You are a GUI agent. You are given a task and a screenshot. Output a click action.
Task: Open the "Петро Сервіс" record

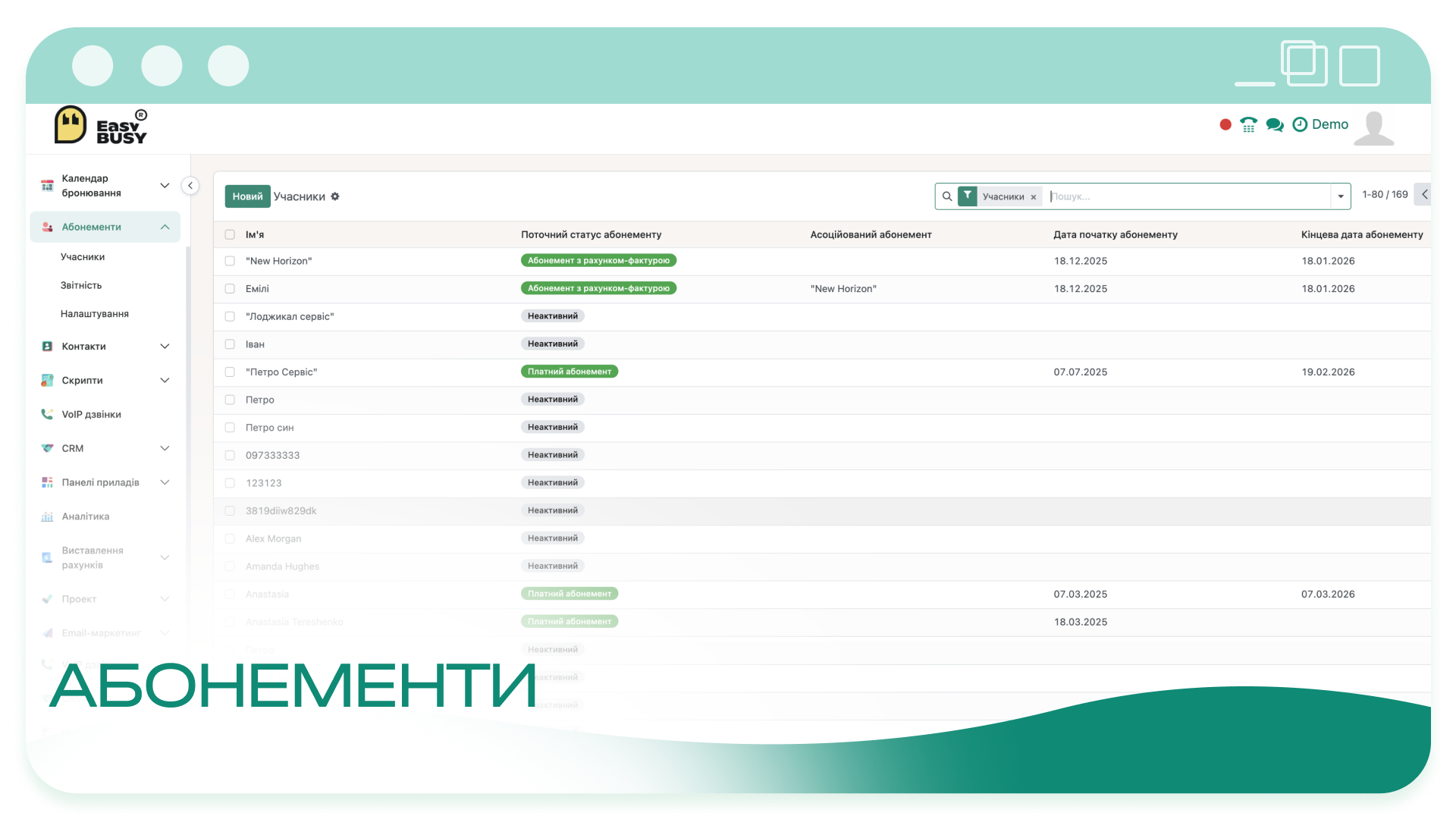pyautogui.click(x=281, y=372)
